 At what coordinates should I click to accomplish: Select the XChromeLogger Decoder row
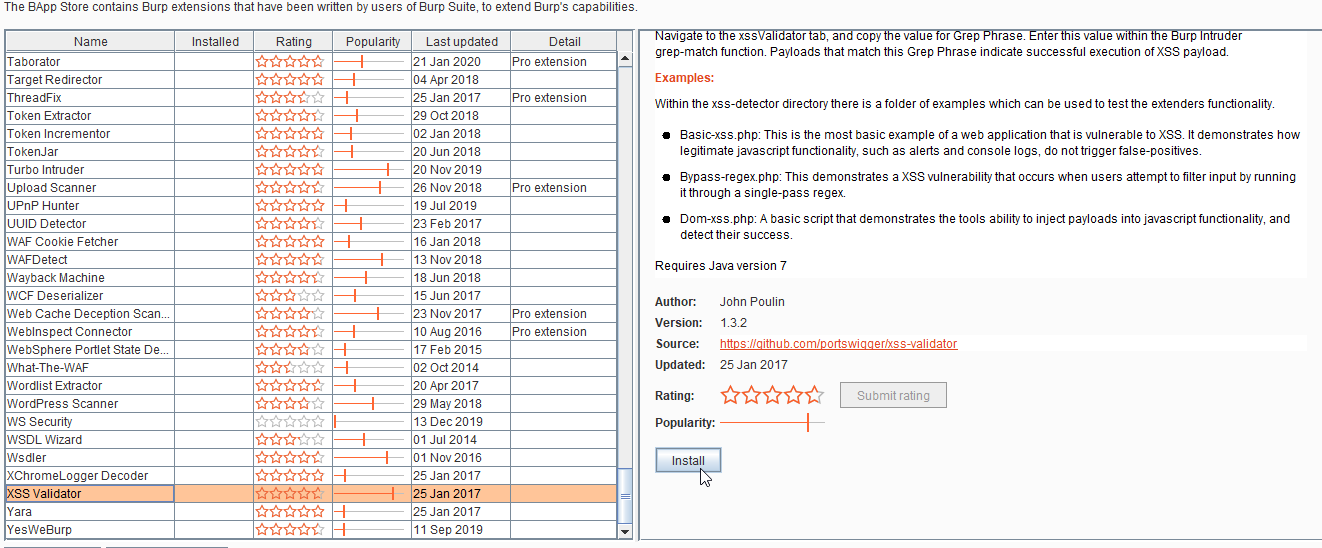coord(311,476)
